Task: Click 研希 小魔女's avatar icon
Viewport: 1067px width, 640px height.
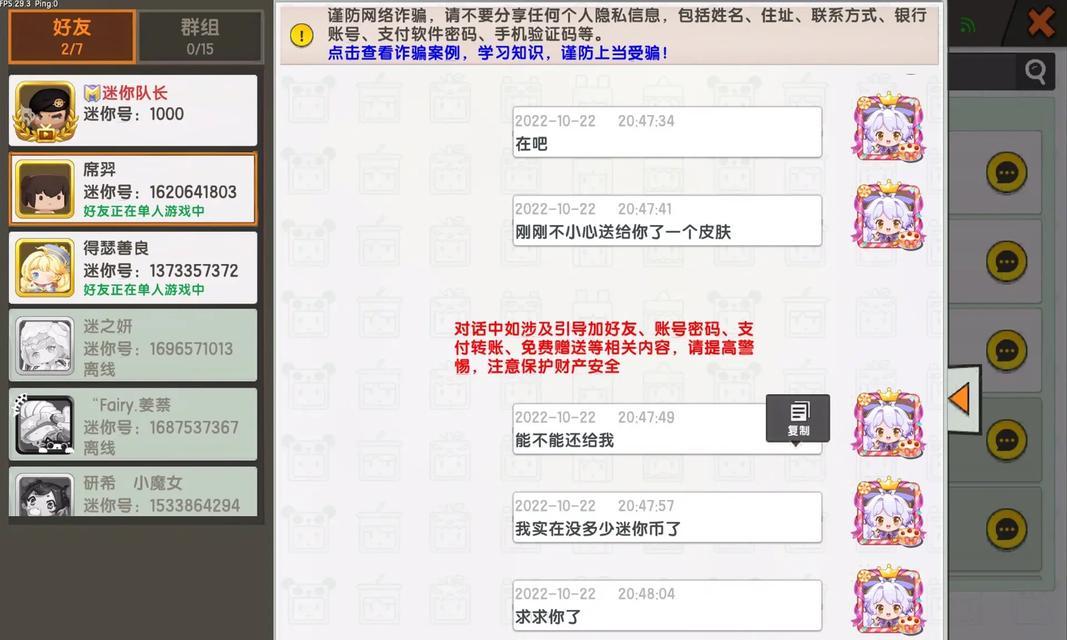Action: coord(45,495)
